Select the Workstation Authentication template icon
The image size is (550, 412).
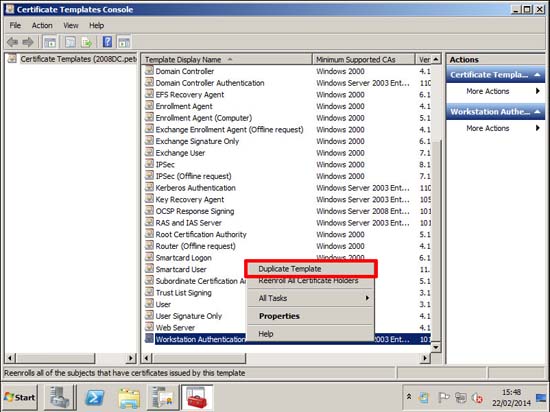(149, 338)
